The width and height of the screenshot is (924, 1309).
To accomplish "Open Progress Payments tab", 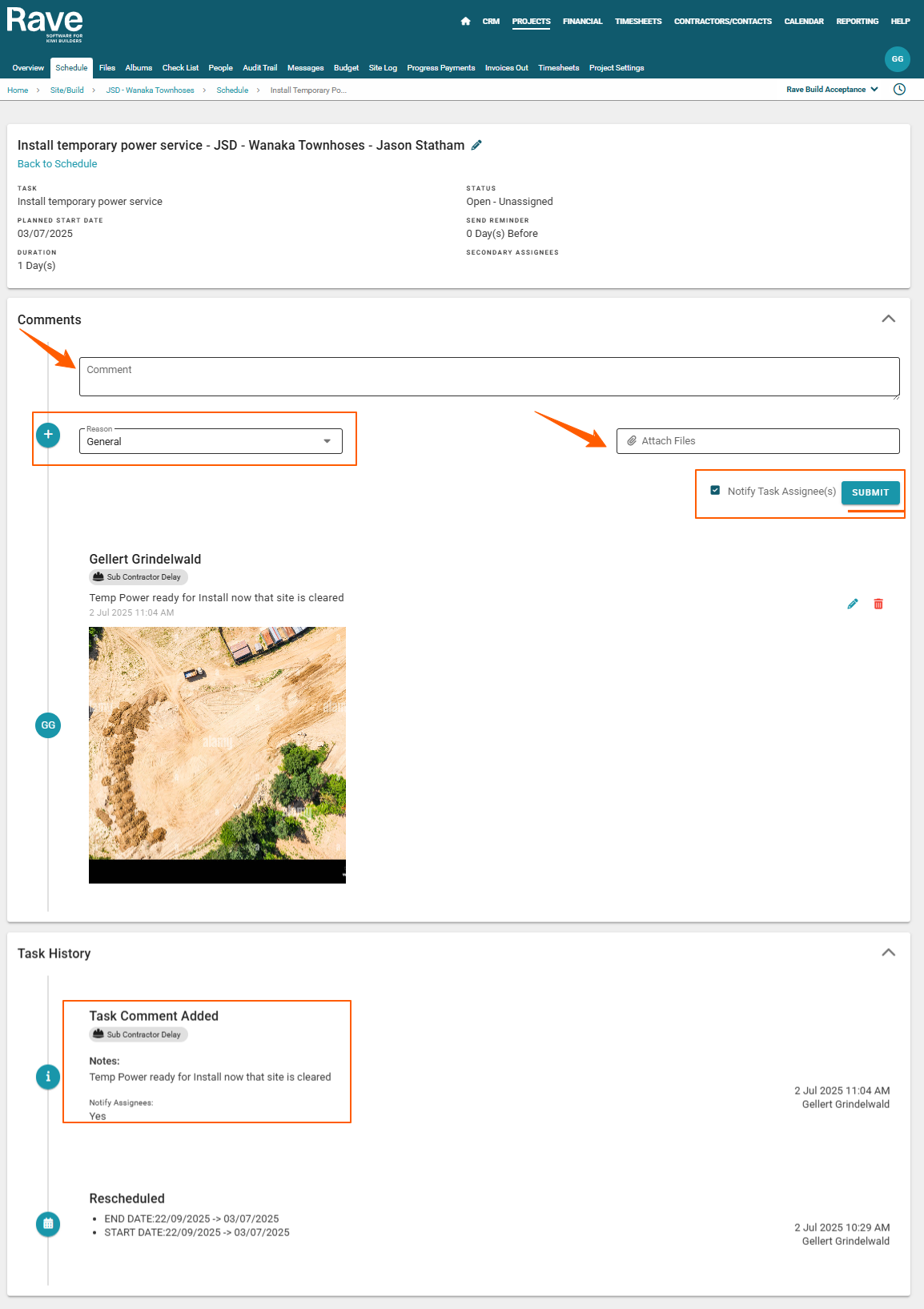I will pyautogui.click(x=440, y=68).
